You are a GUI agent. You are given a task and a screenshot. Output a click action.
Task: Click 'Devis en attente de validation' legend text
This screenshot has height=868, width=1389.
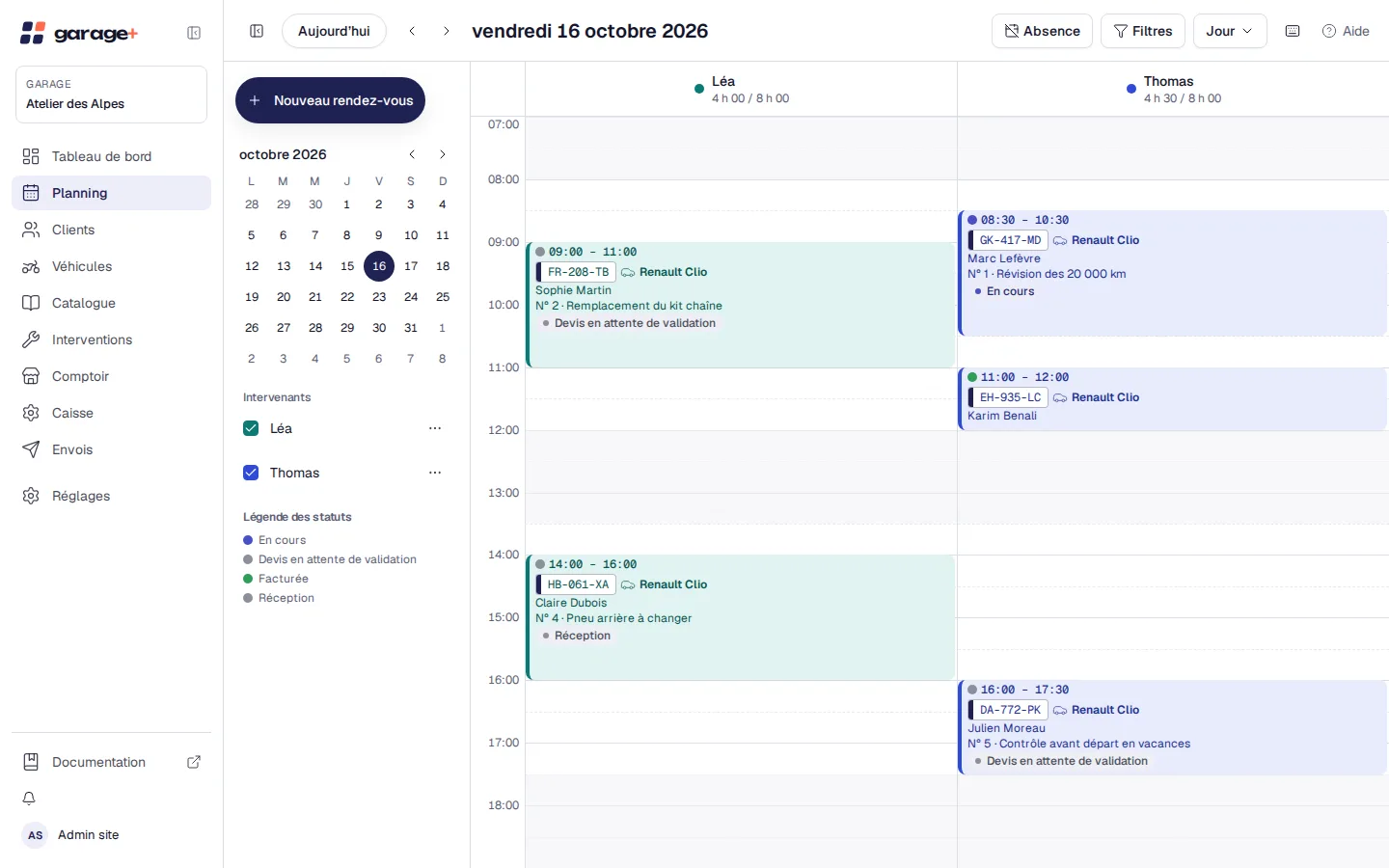[338, 559]
